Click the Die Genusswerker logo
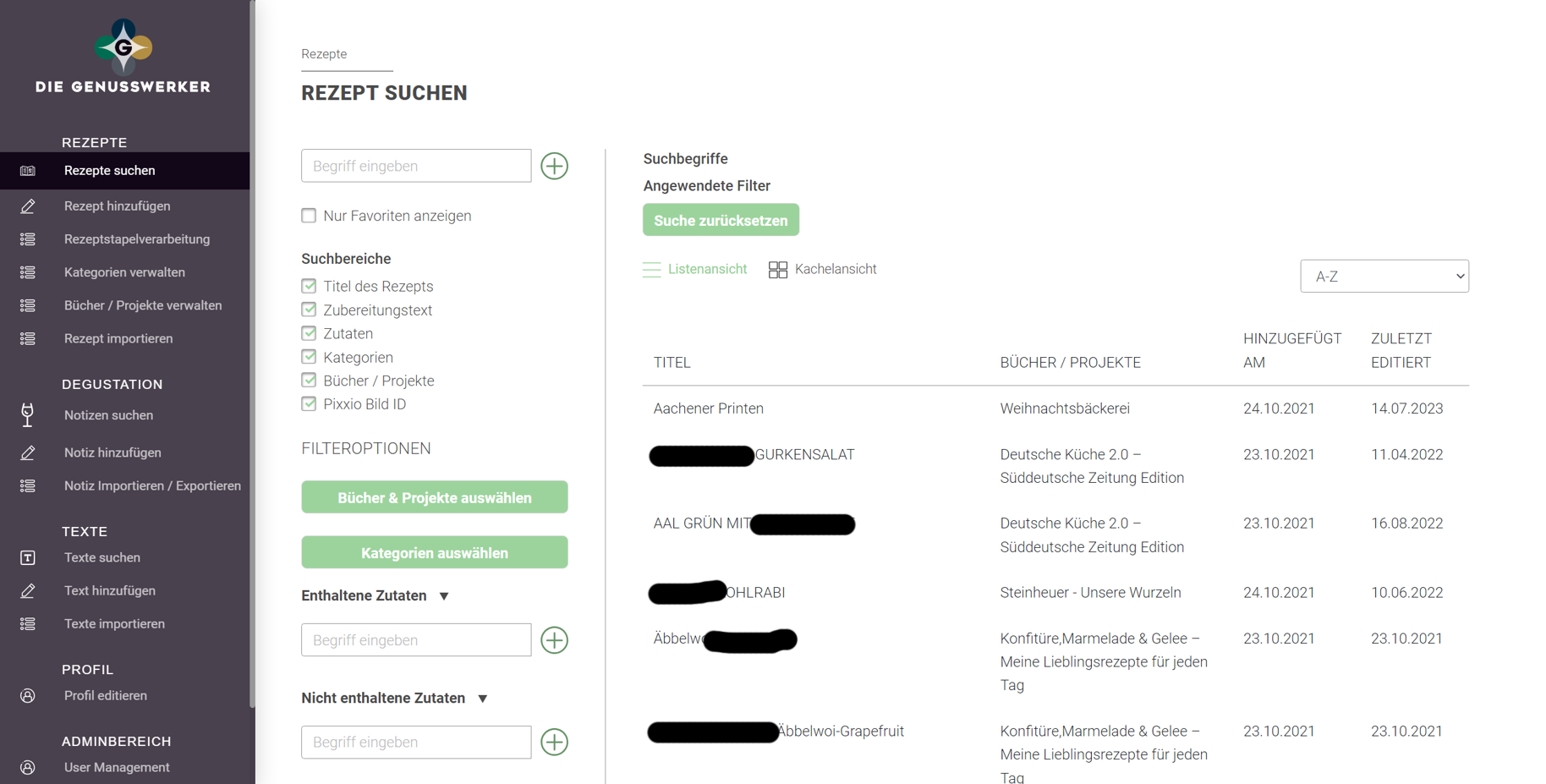 (123, 57)
